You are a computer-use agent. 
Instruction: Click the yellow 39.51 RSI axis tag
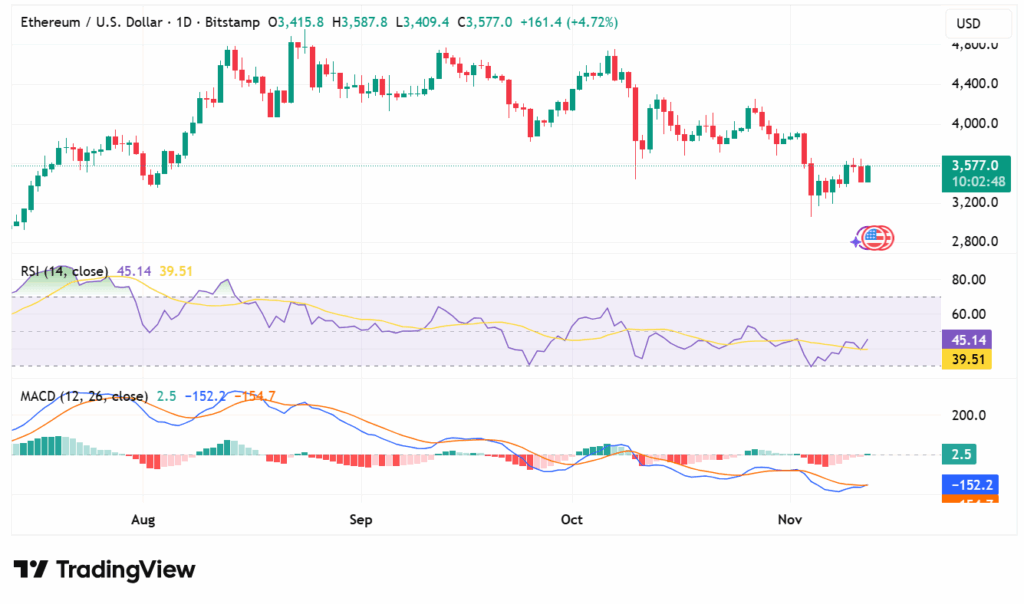968,359
